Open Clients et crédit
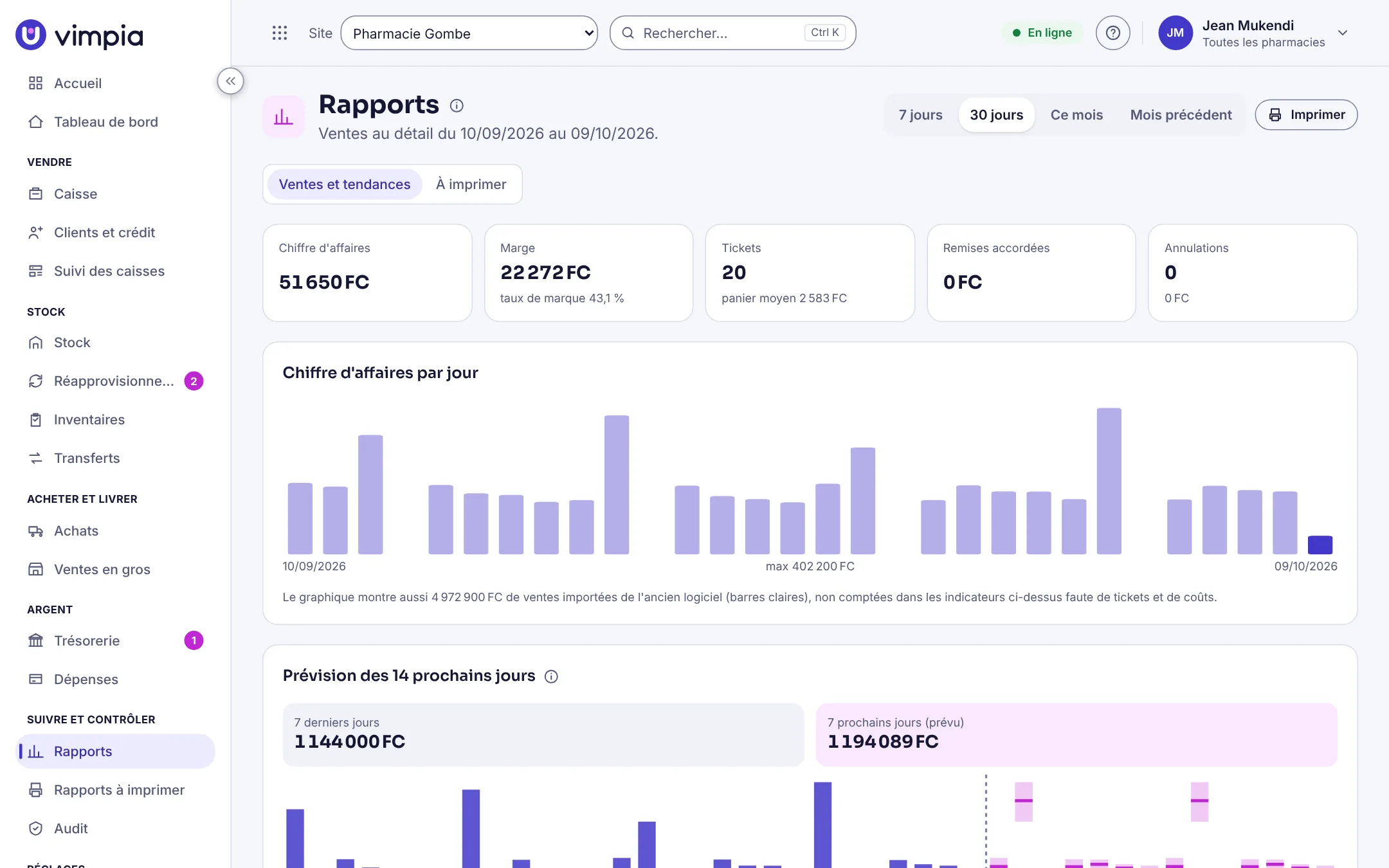Image resolution: width=1389 pixels, height=868 pixels. (x=115, y=232)
